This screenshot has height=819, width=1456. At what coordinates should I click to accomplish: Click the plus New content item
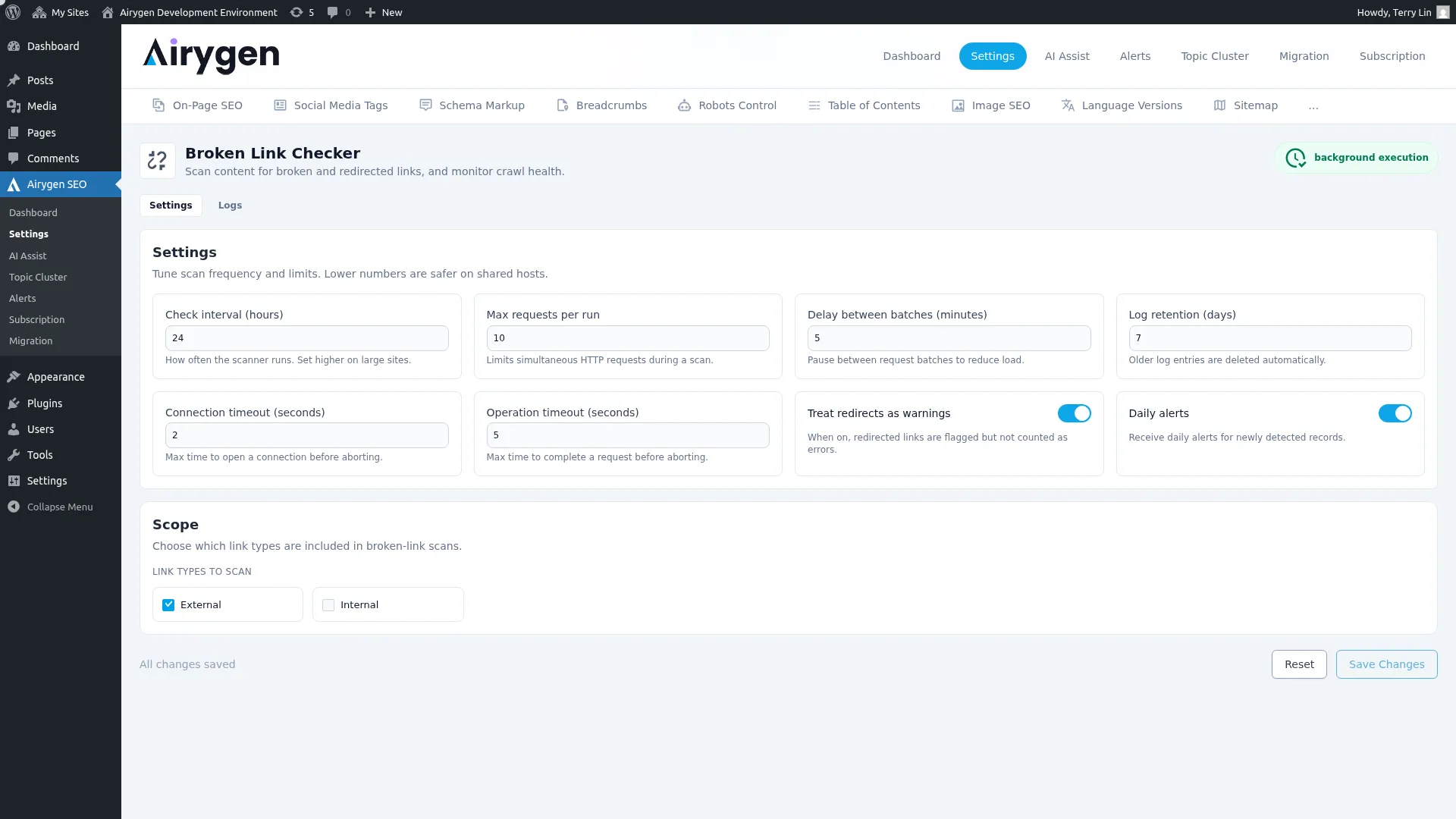384,12
